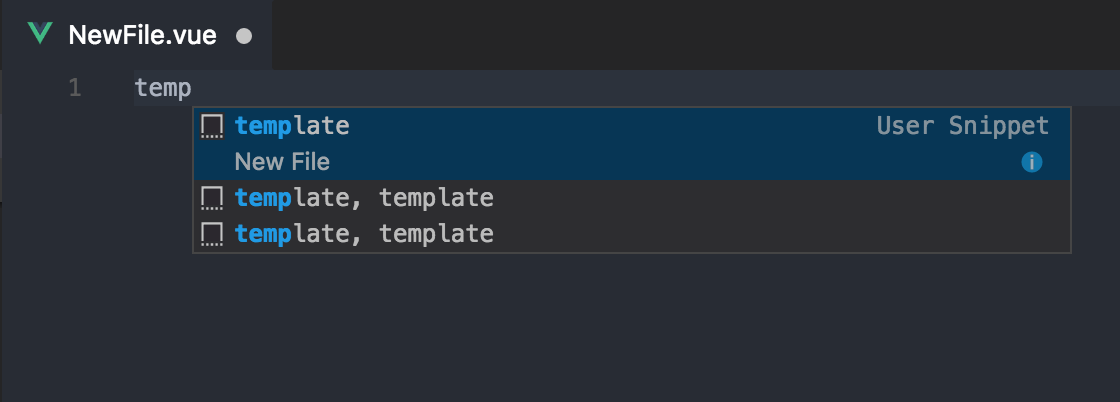The height and width of the screenshot is (402, 1120).
Task: Click the empty gutter below line number 1
Action: 75,250
